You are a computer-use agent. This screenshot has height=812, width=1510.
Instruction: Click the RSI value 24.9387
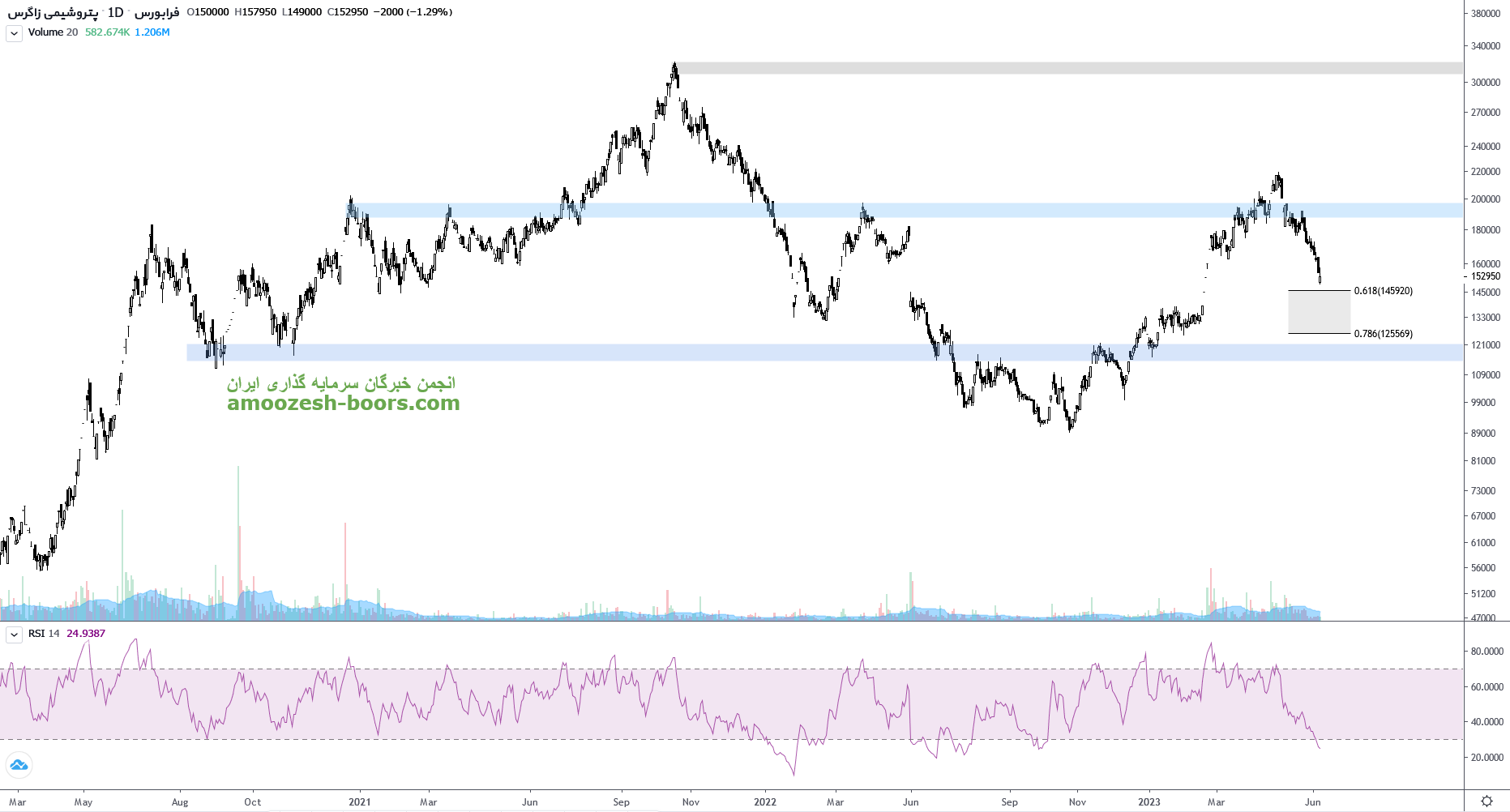pos(86,634)
